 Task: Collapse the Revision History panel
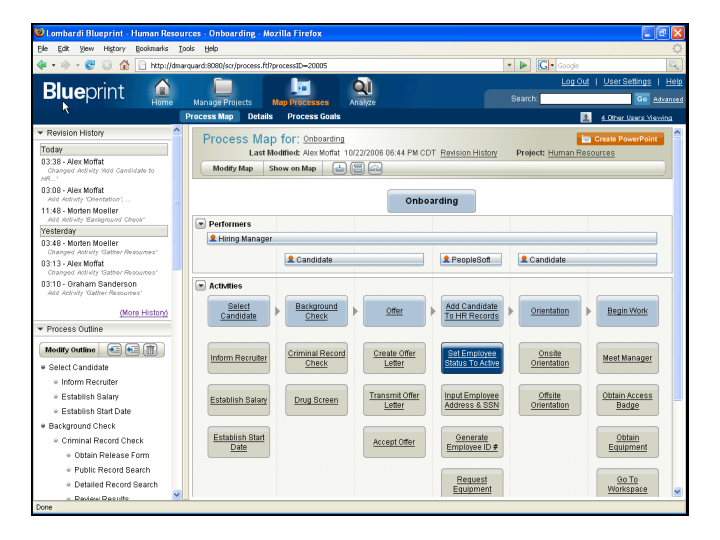(41, 133)
